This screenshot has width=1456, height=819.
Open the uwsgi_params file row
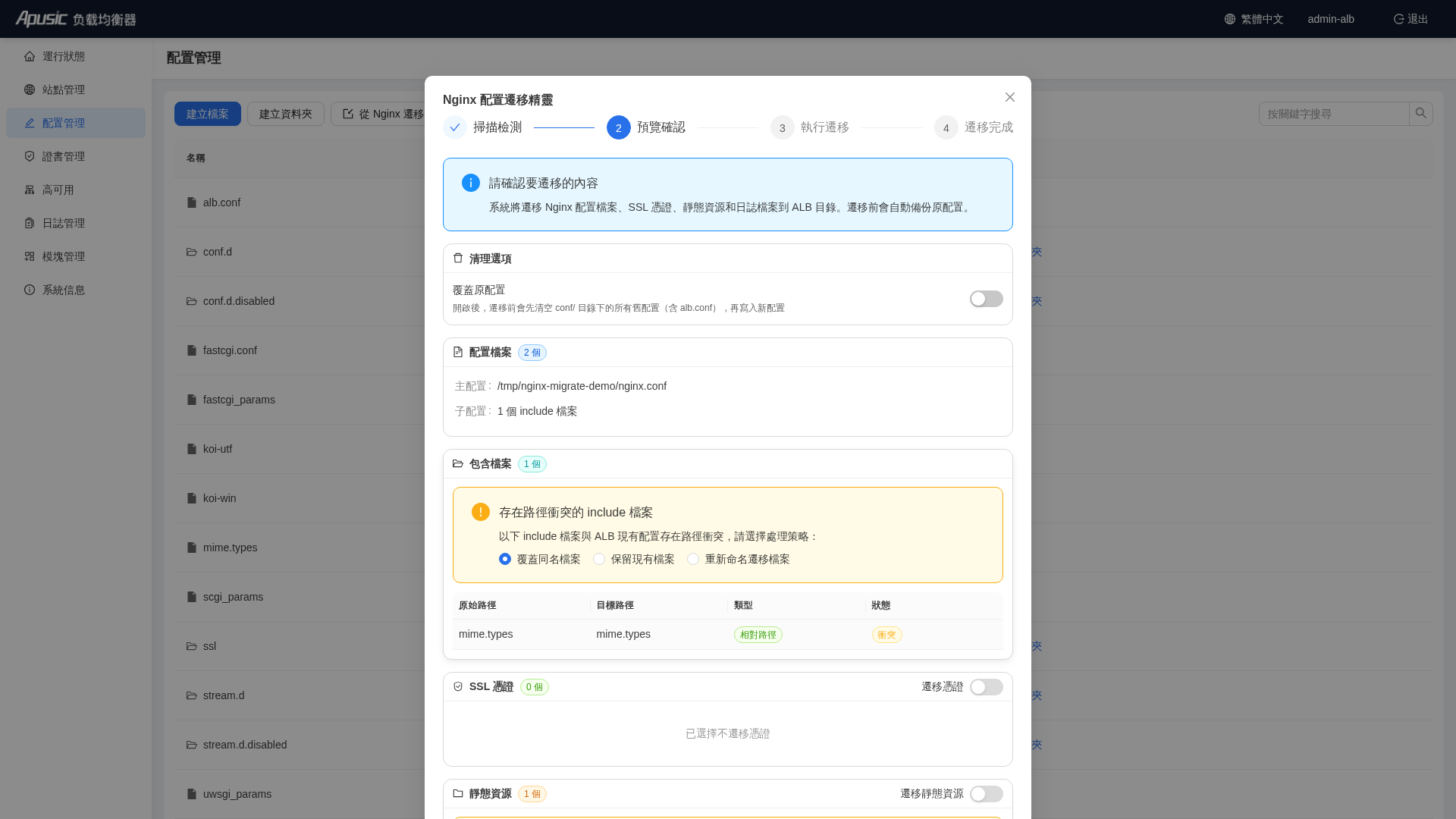tap(237, 794)
